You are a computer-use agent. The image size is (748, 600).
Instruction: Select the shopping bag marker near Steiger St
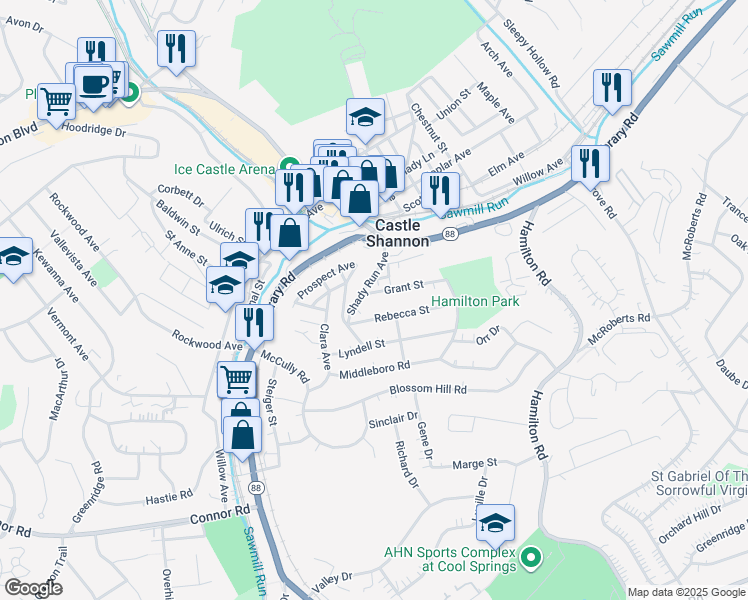click(x=242, y=436)
